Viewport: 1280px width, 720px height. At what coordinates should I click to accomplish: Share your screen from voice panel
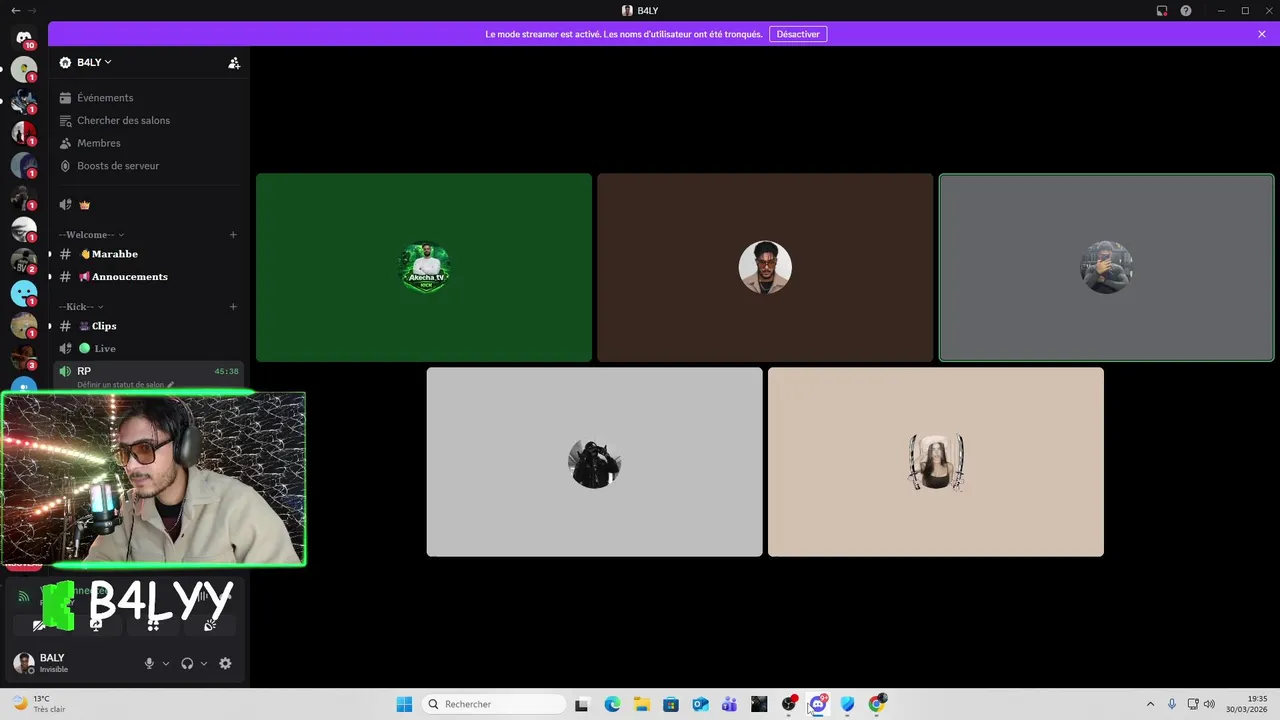(x=96, y=624)
